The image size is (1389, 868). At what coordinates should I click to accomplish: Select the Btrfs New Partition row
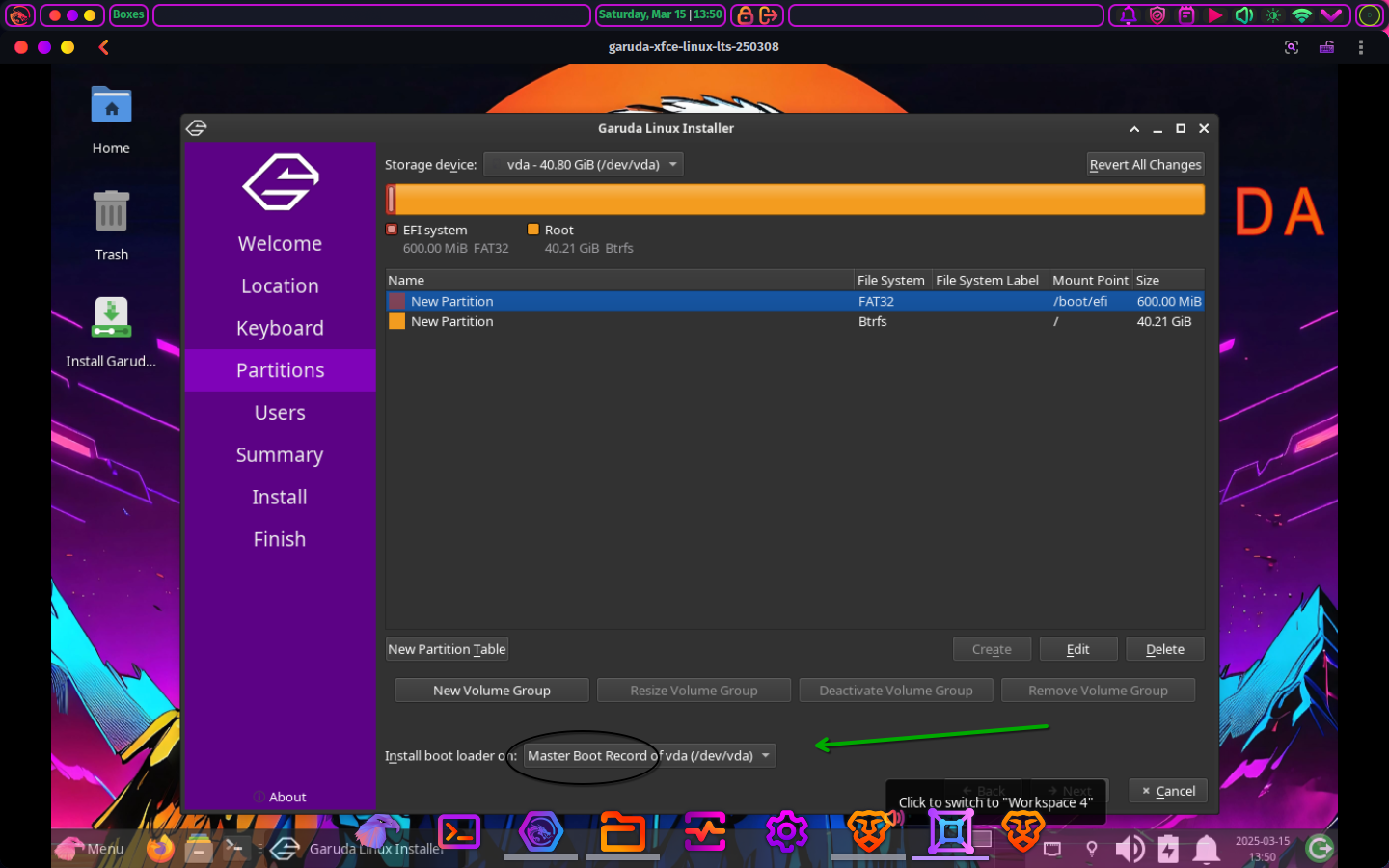click(x=795, y=321)
